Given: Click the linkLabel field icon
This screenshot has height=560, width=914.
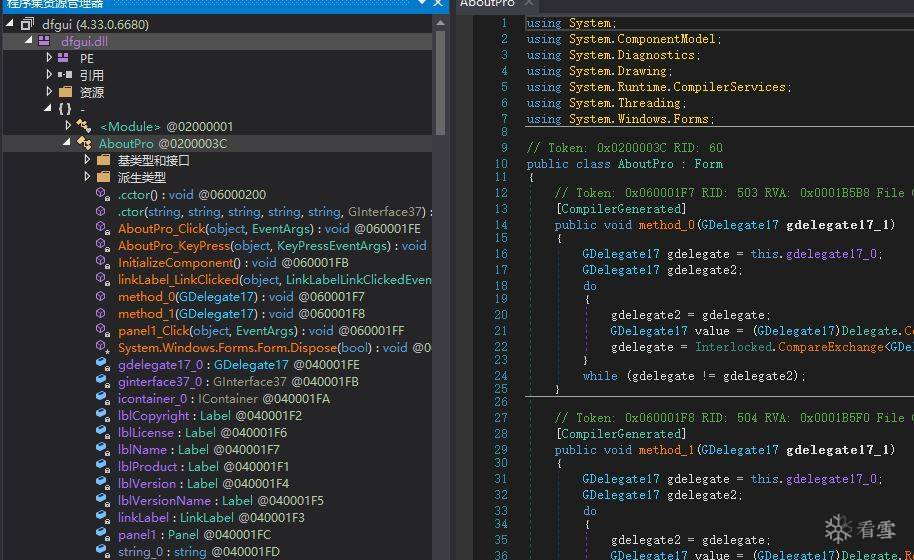Looking at the screenshot, I should (x=103, y=517).
